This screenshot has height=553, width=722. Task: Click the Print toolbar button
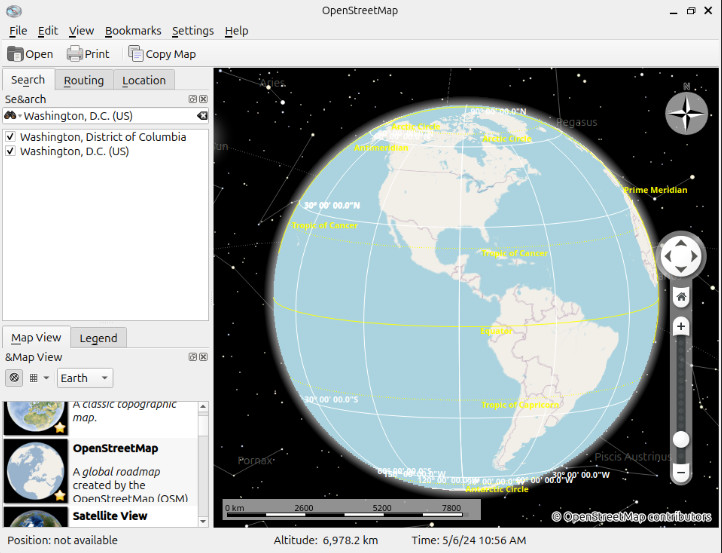coord(88,54)
